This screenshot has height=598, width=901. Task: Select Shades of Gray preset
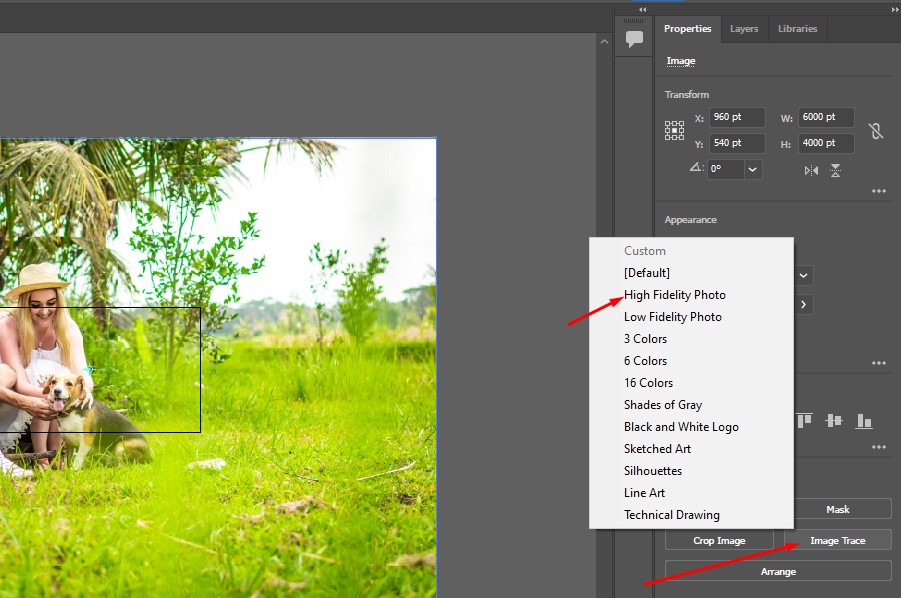pos(663,404)
